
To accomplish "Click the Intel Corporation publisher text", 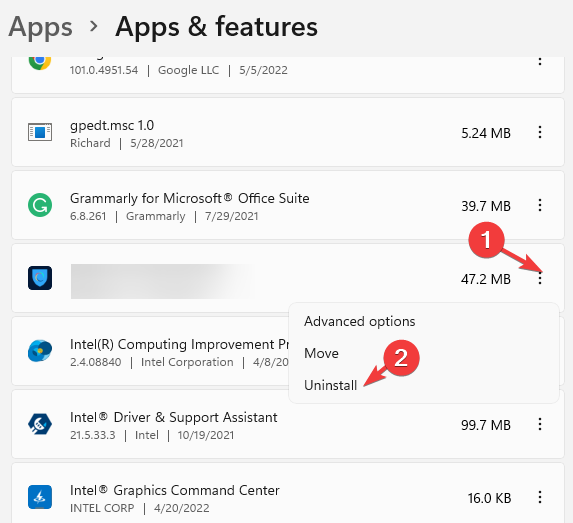I will [x=187, y=362].
